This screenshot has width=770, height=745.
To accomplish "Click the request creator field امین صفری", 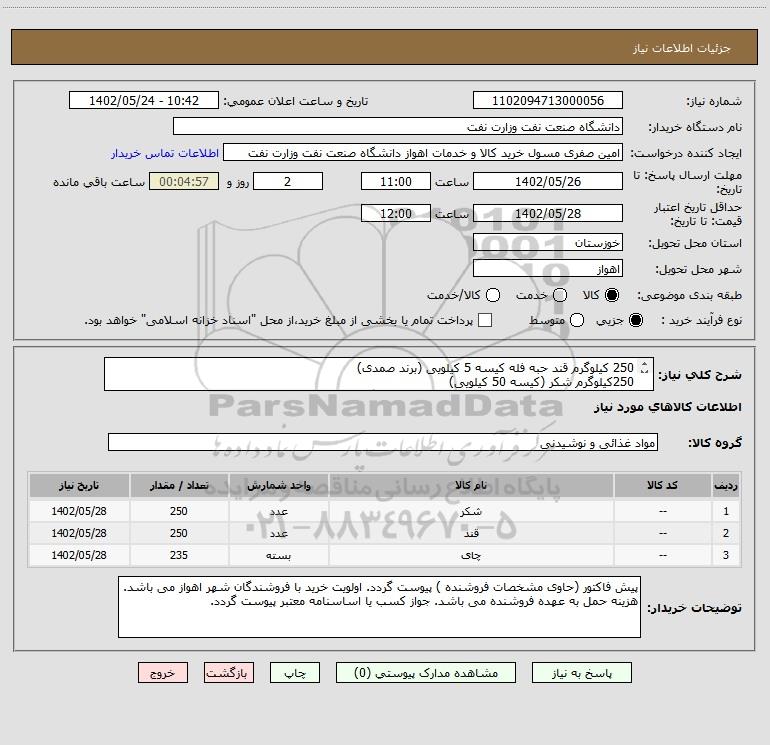I will (x=423, y=153).
